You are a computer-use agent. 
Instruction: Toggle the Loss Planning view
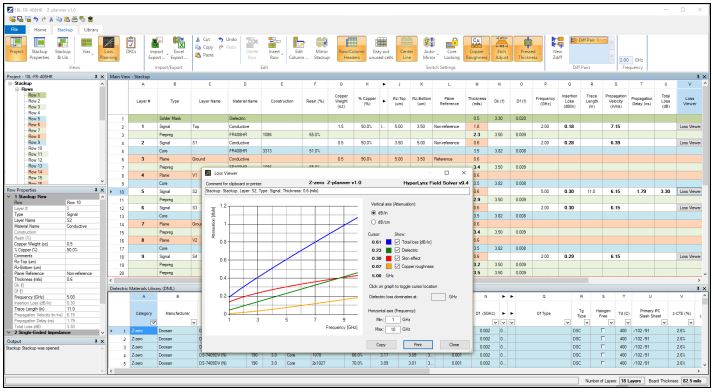(x=108, y=49)
